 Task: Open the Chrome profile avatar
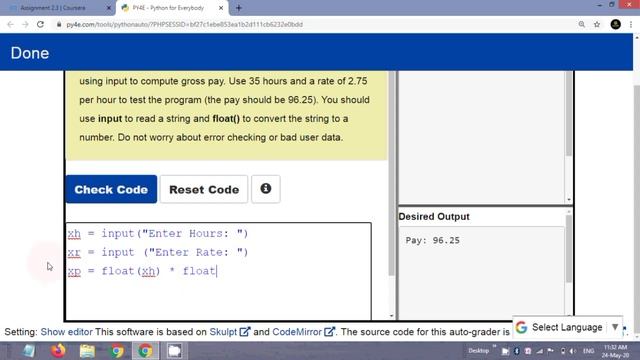click(x=616, y=24)
